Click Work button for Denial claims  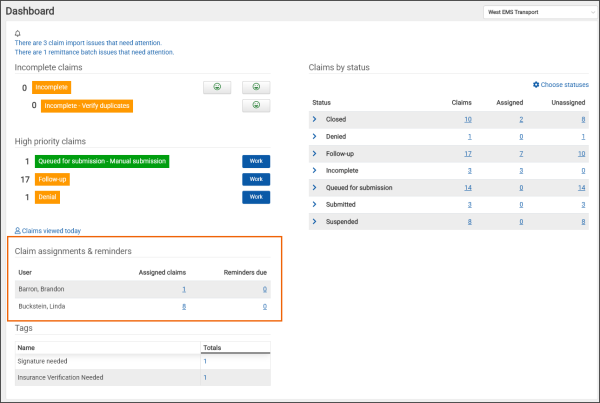pos(256,197)
